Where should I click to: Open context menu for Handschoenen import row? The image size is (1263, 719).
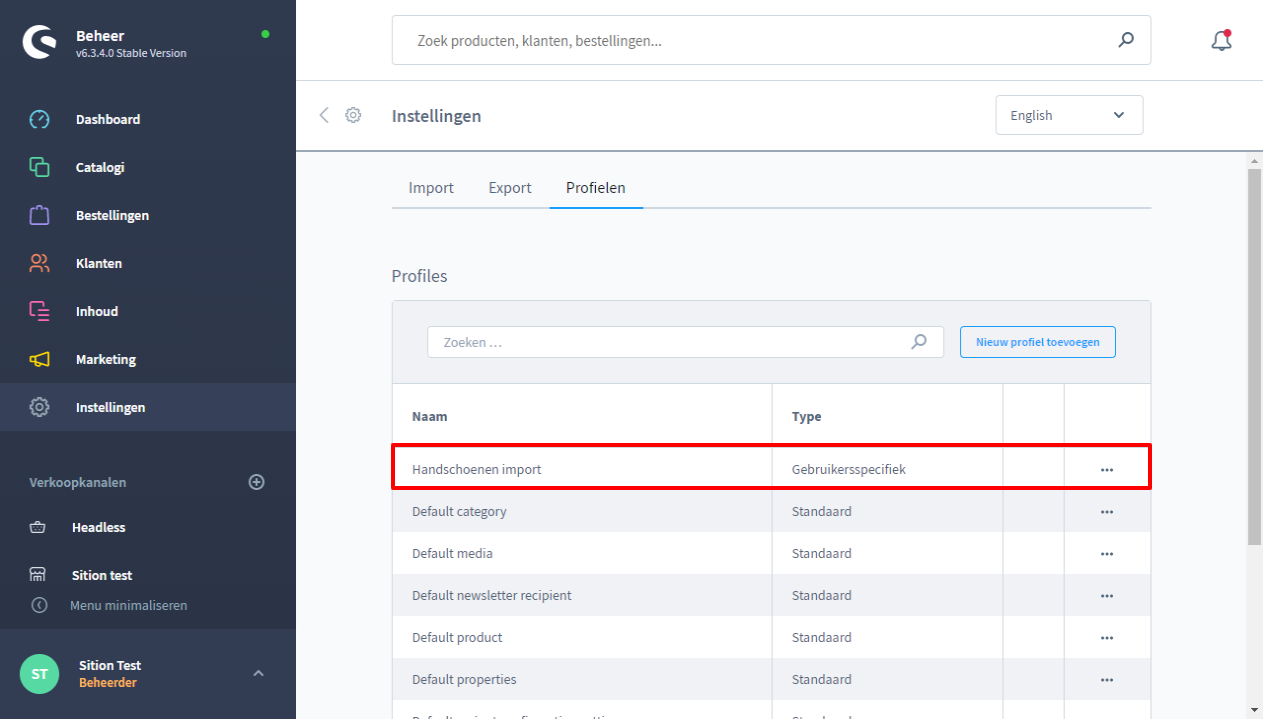coord(1106,469)
